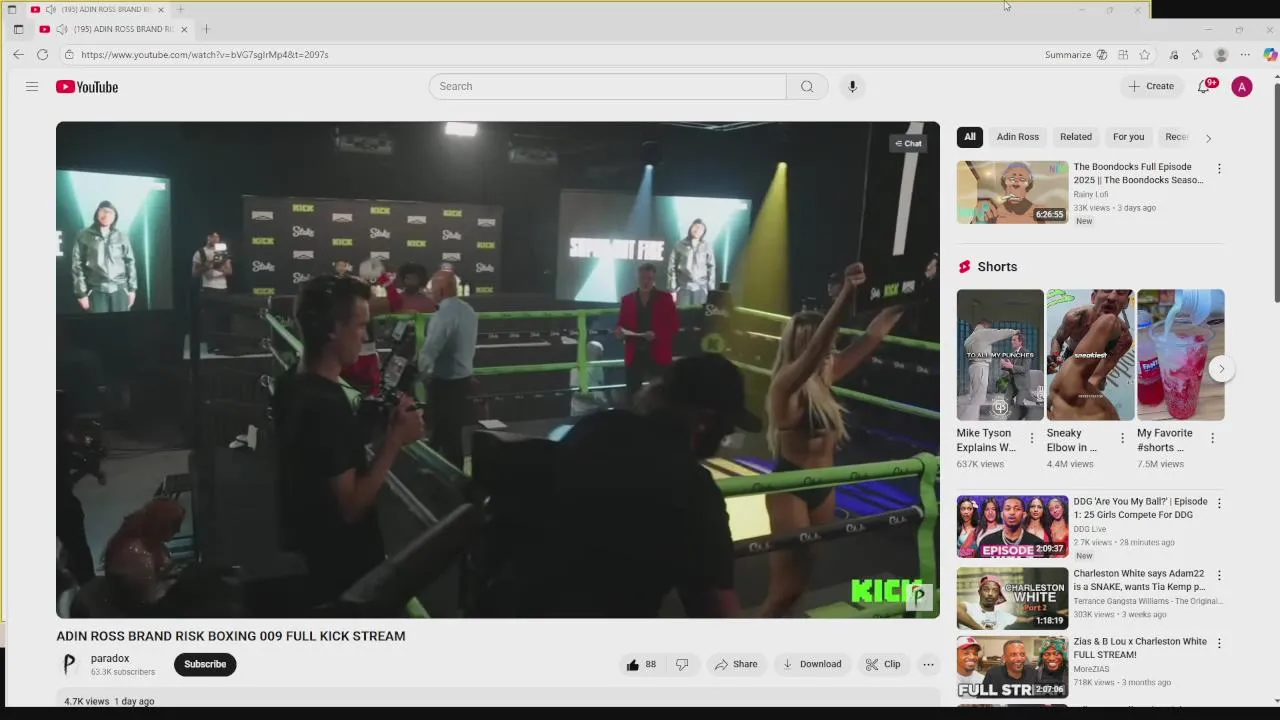
Task: Go to the YouTube home logo
Action: click(x=87, y=87)
